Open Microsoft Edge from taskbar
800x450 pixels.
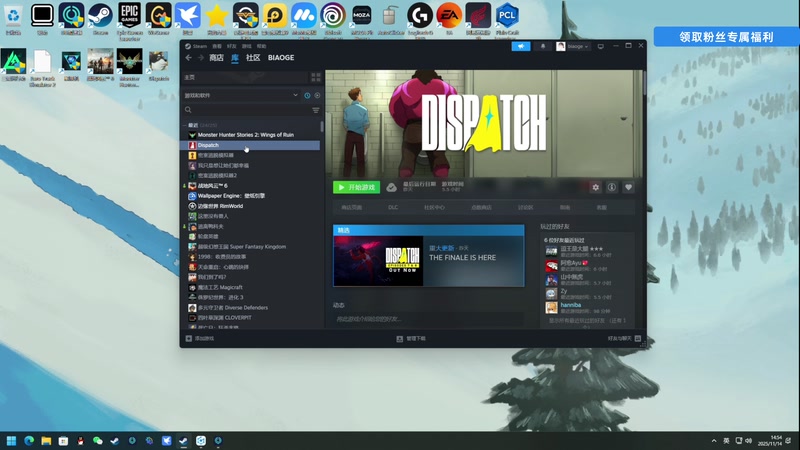29,440
